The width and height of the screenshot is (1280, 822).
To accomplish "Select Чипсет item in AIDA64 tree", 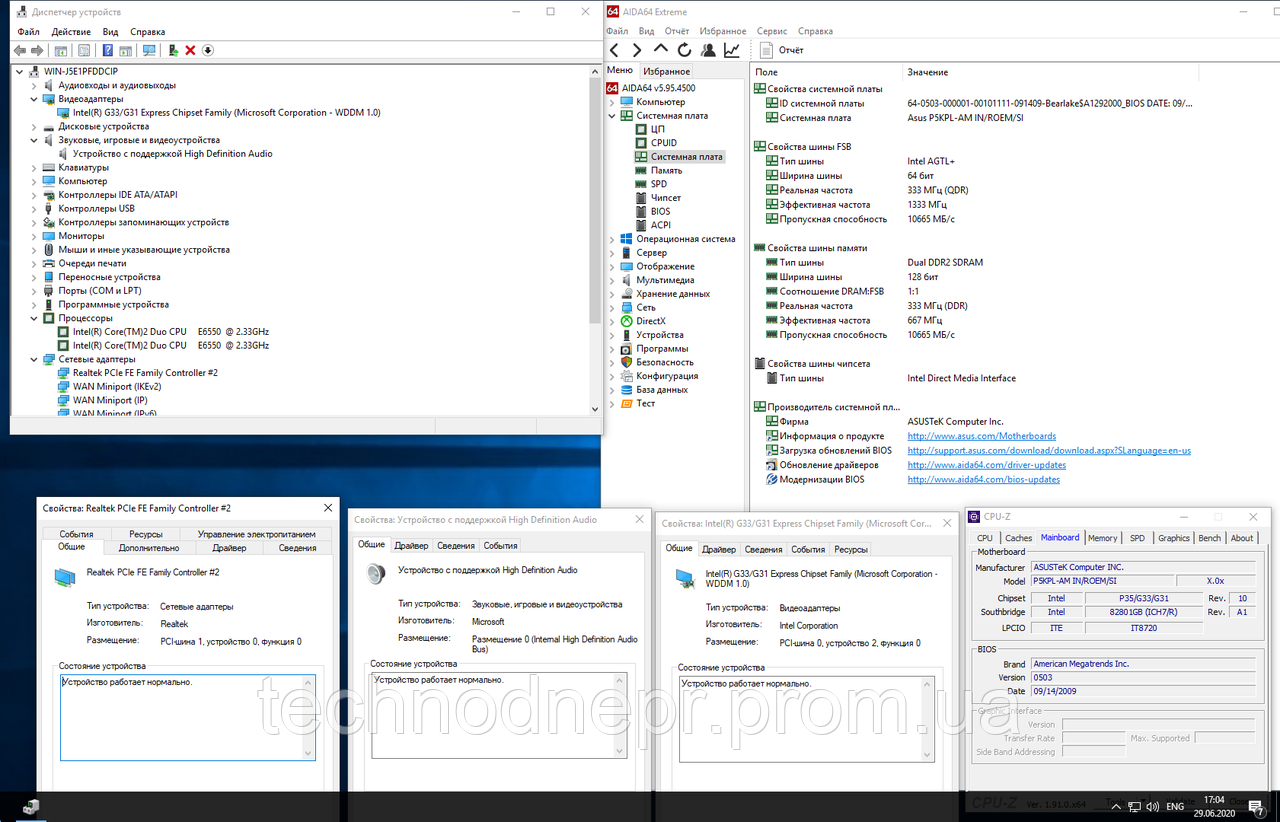I will (665, 198).
